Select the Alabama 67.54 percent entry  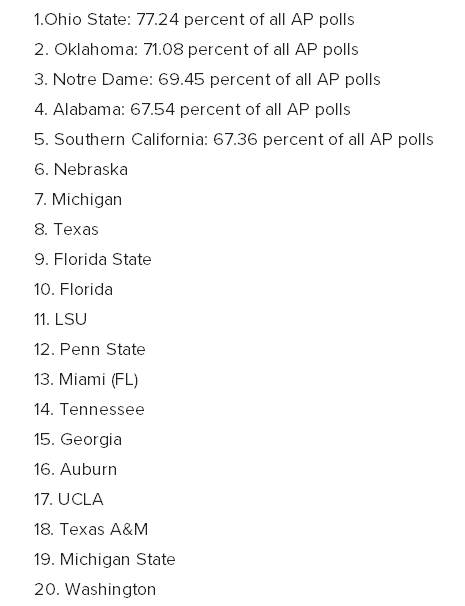192,109
